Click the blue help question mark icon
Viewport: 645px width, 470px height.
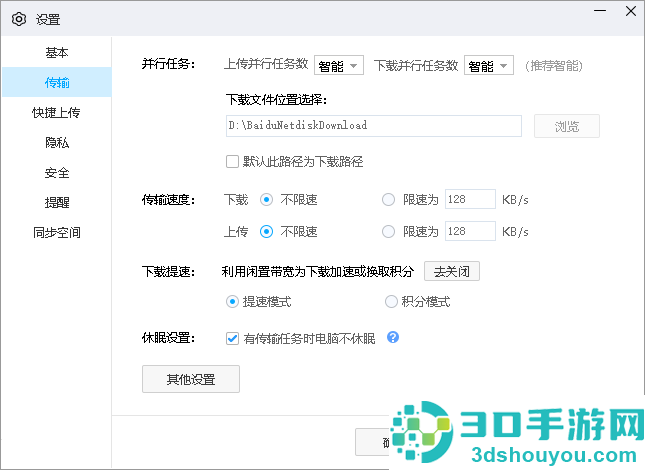pyautogui.click(x=393, y=337)
